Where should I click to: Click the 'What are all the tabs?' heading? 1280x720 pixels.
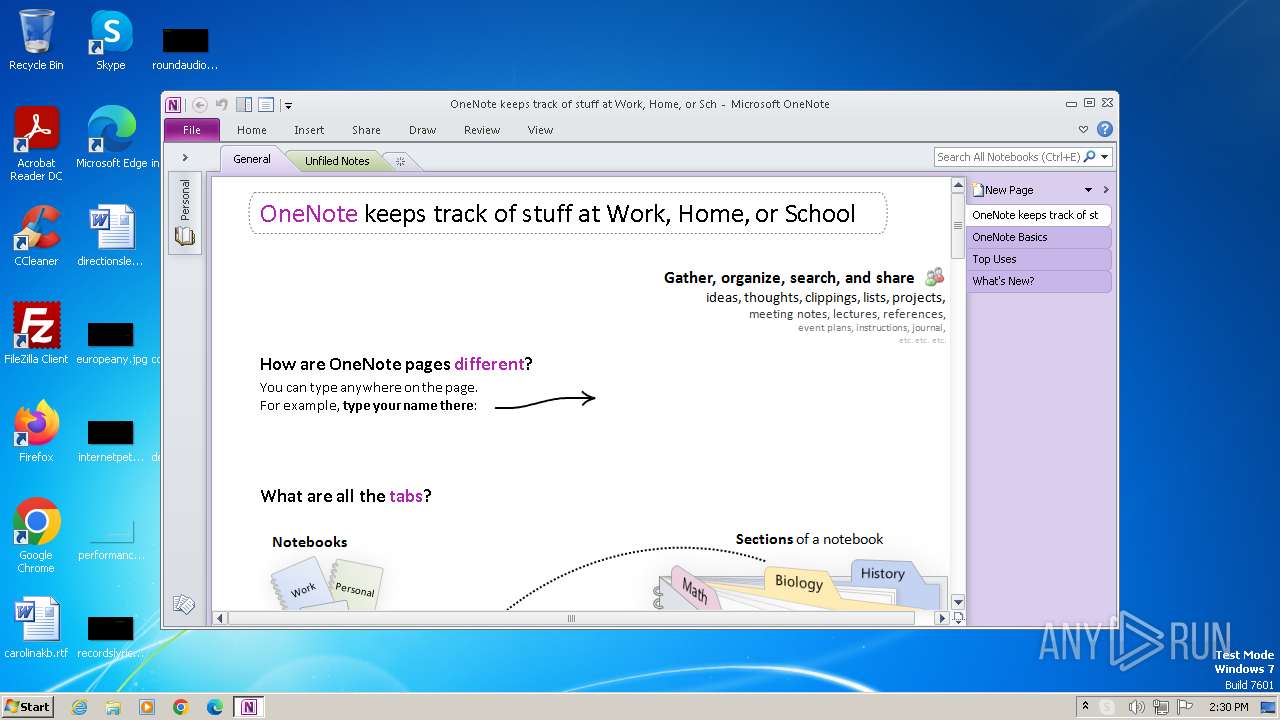(346, 496)
